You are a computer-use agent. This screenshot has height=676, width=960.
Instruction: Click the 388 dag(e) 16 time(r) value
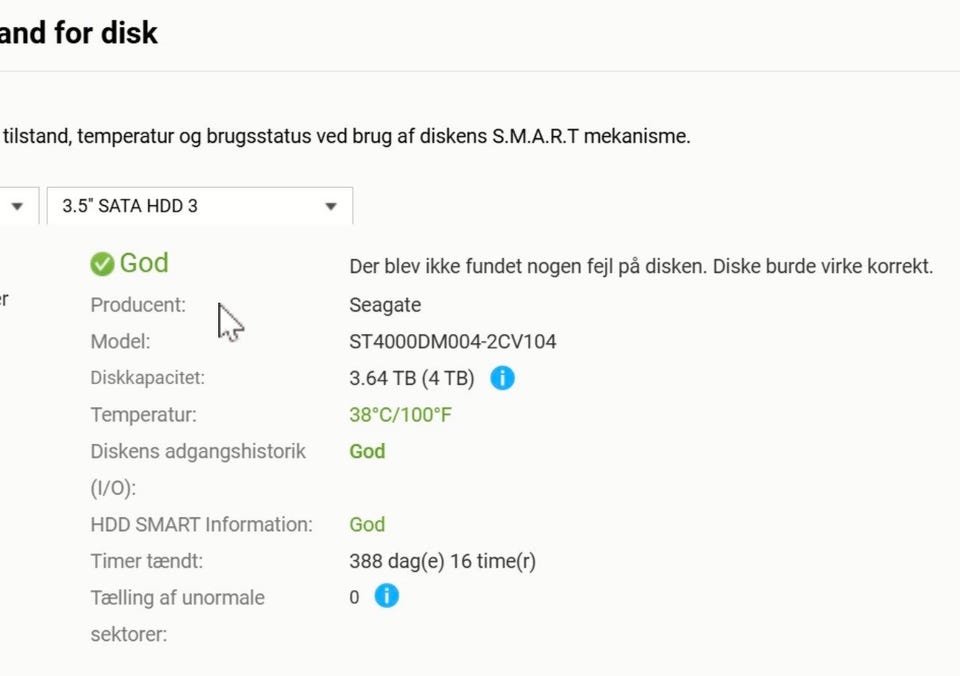point(443,561)
